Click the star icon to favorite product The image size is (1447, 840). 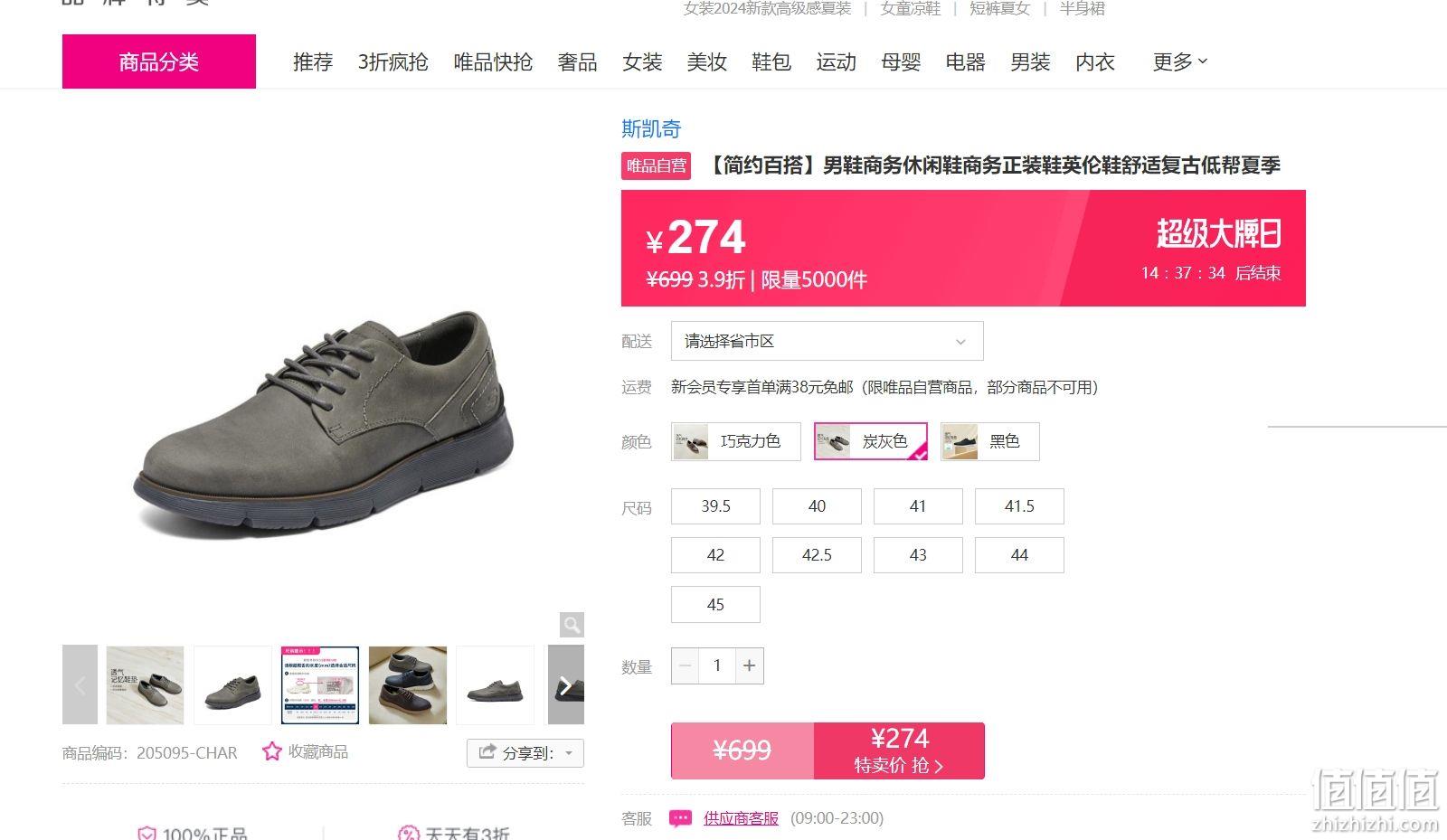272,751
